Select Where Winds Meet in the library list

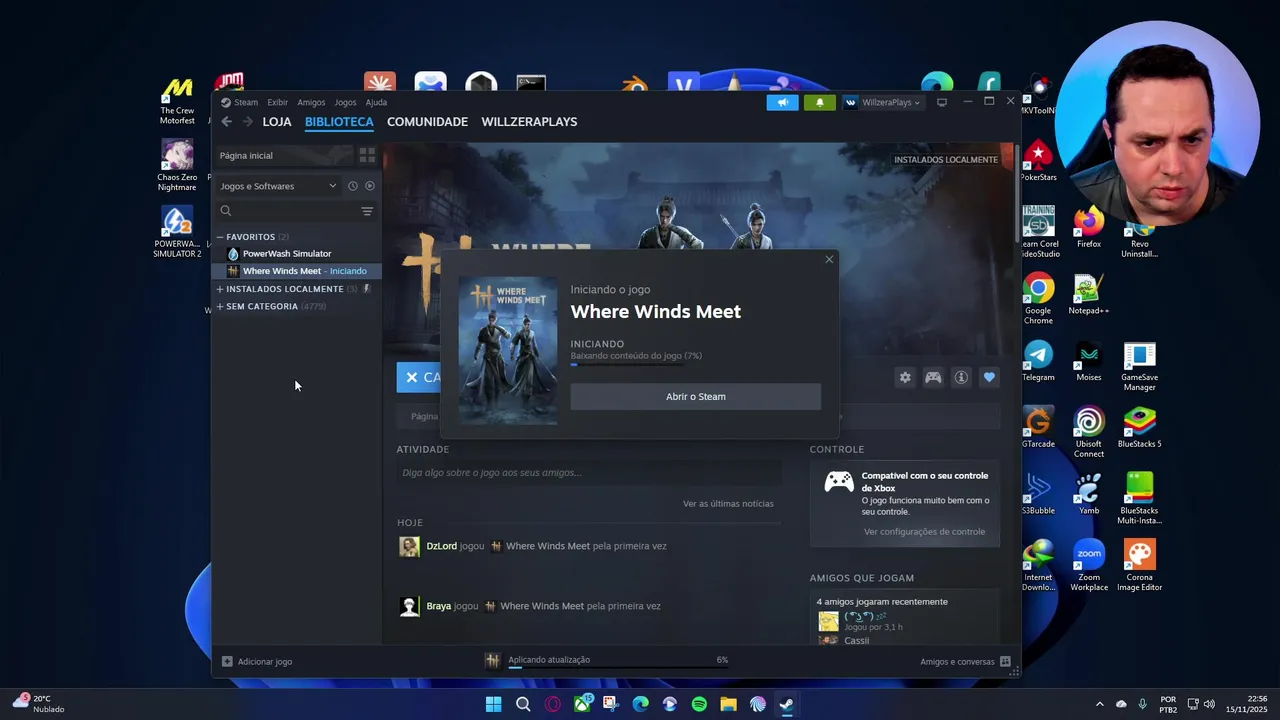pos(297,271)
